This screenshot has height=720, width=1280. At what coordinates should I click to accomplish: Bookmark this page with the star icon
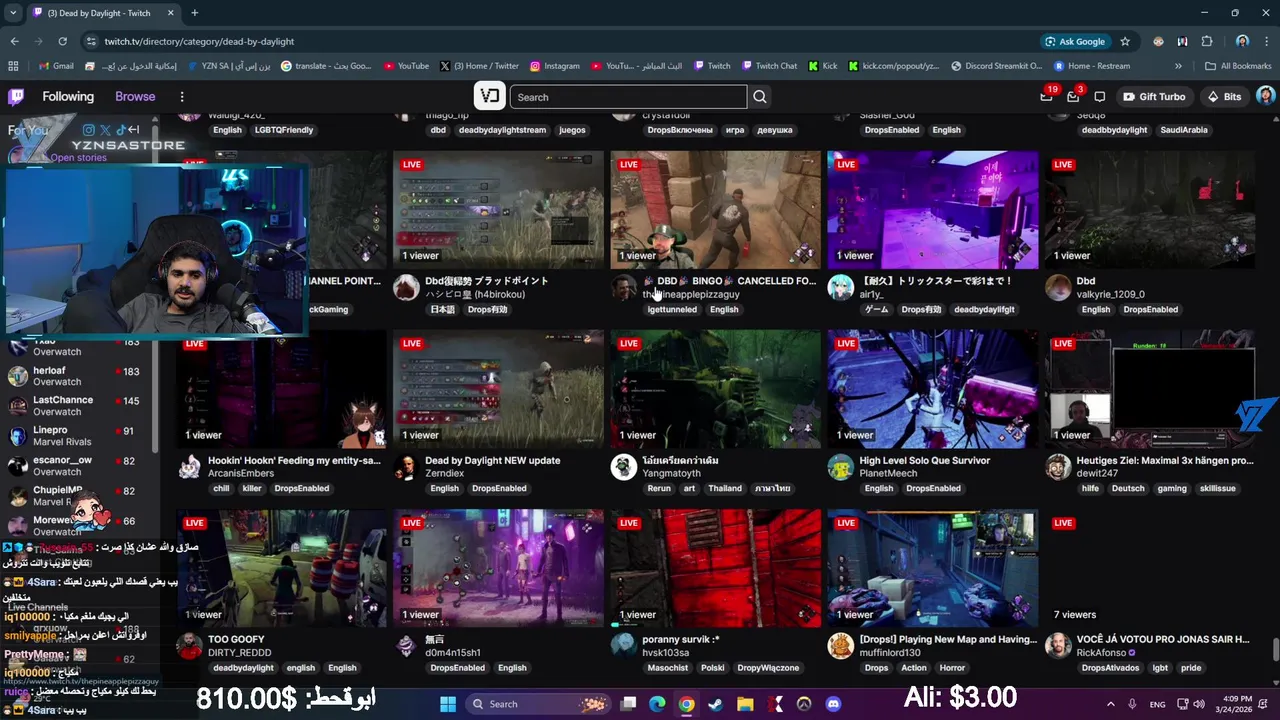(x=1125, y=41)
